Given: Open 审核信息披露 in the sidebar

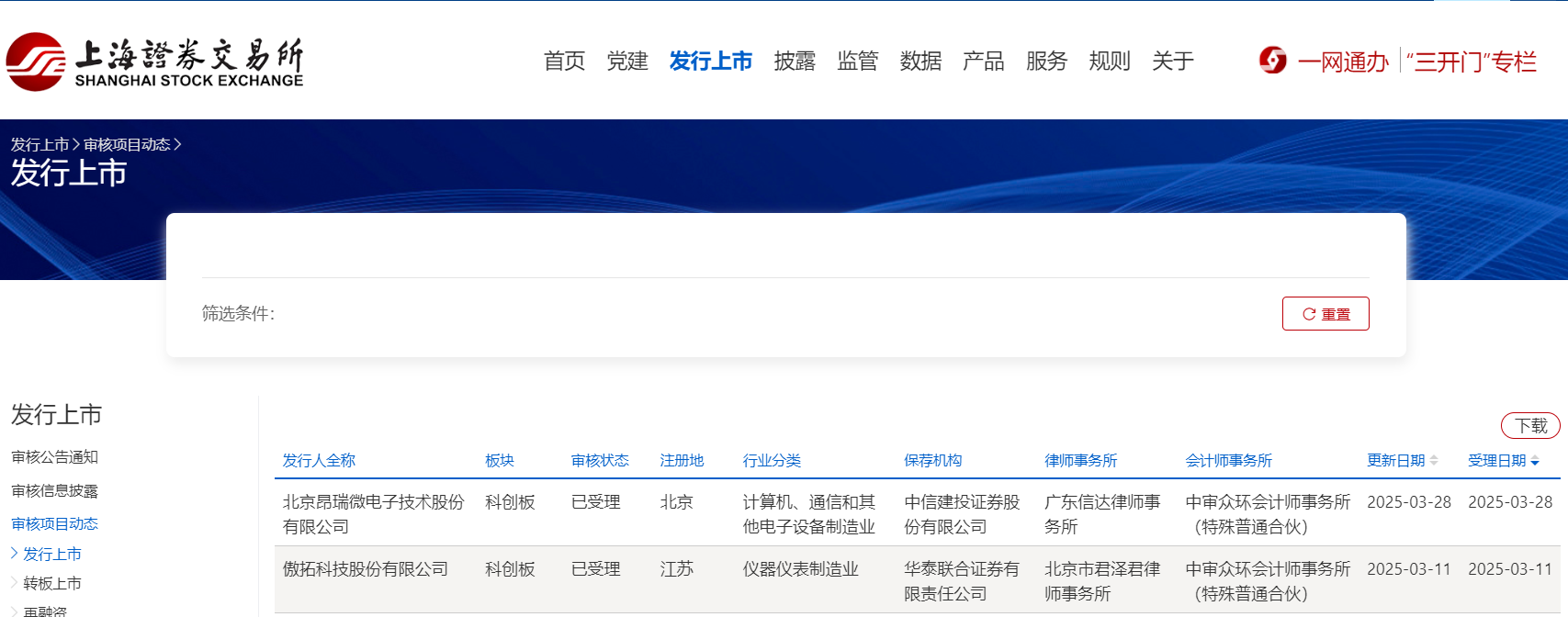Looking at the screenshot, I should click(54, 490).
